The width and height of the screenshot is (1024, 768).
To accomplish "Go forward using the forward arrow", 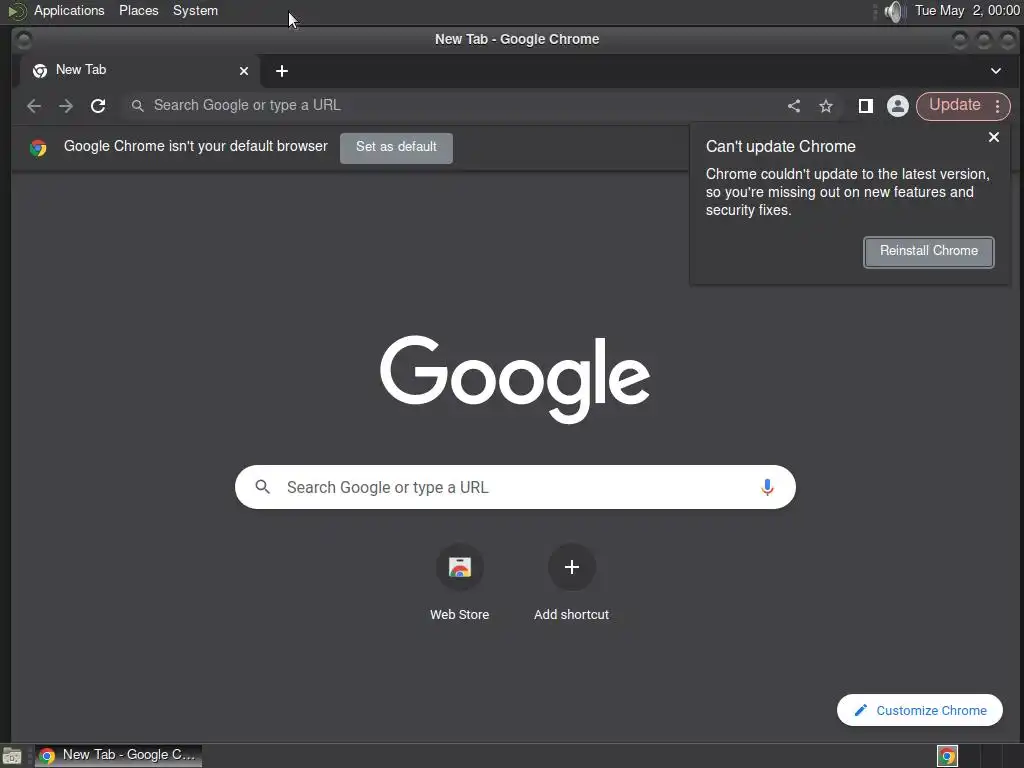I will 66,106.
